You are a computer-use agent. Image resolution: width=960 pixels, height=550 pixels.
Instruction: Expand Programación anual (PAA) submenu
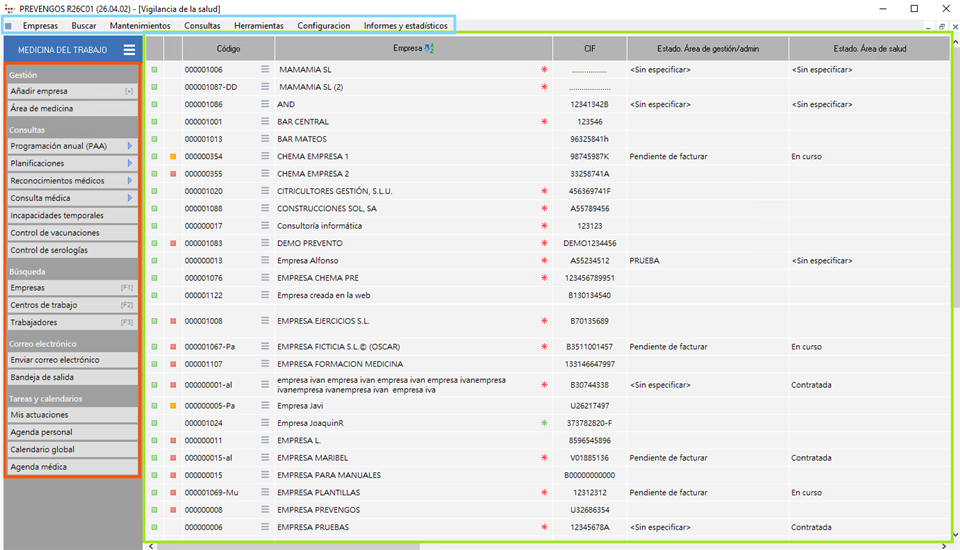[x=130, y=146]
